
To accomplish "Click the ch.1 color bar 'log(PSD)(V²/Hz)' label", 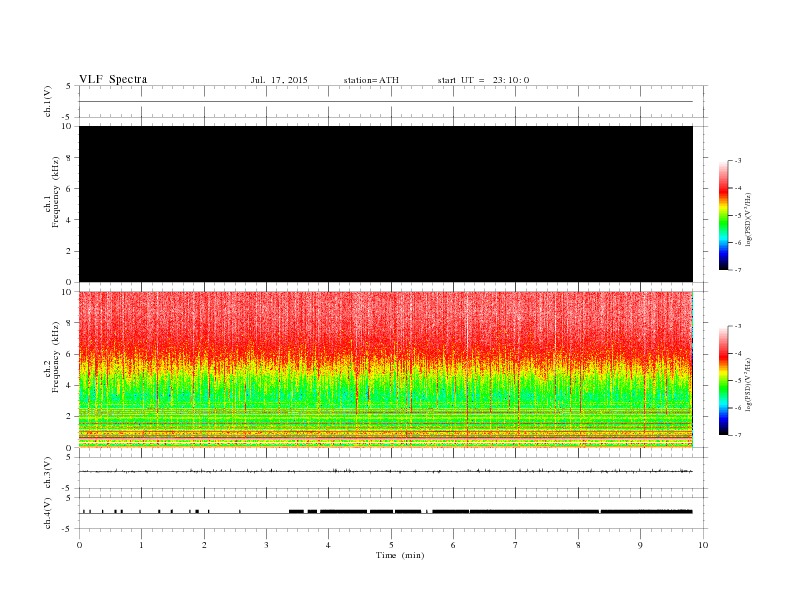I will [748, 219].
